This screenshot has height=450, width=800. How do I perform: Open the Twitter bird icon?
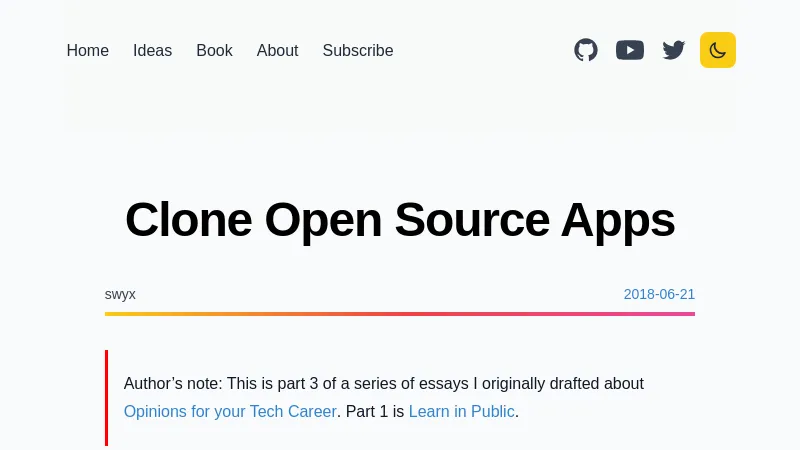pos(674,50)
